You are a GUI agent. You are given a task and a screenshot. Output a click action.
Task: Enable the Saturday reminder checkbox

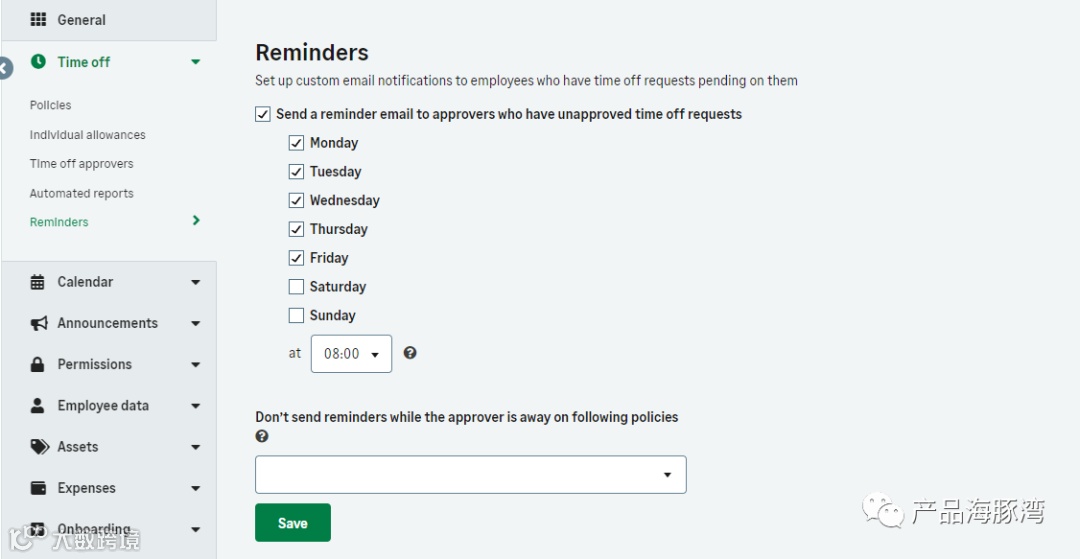click(x=296, y=287)
